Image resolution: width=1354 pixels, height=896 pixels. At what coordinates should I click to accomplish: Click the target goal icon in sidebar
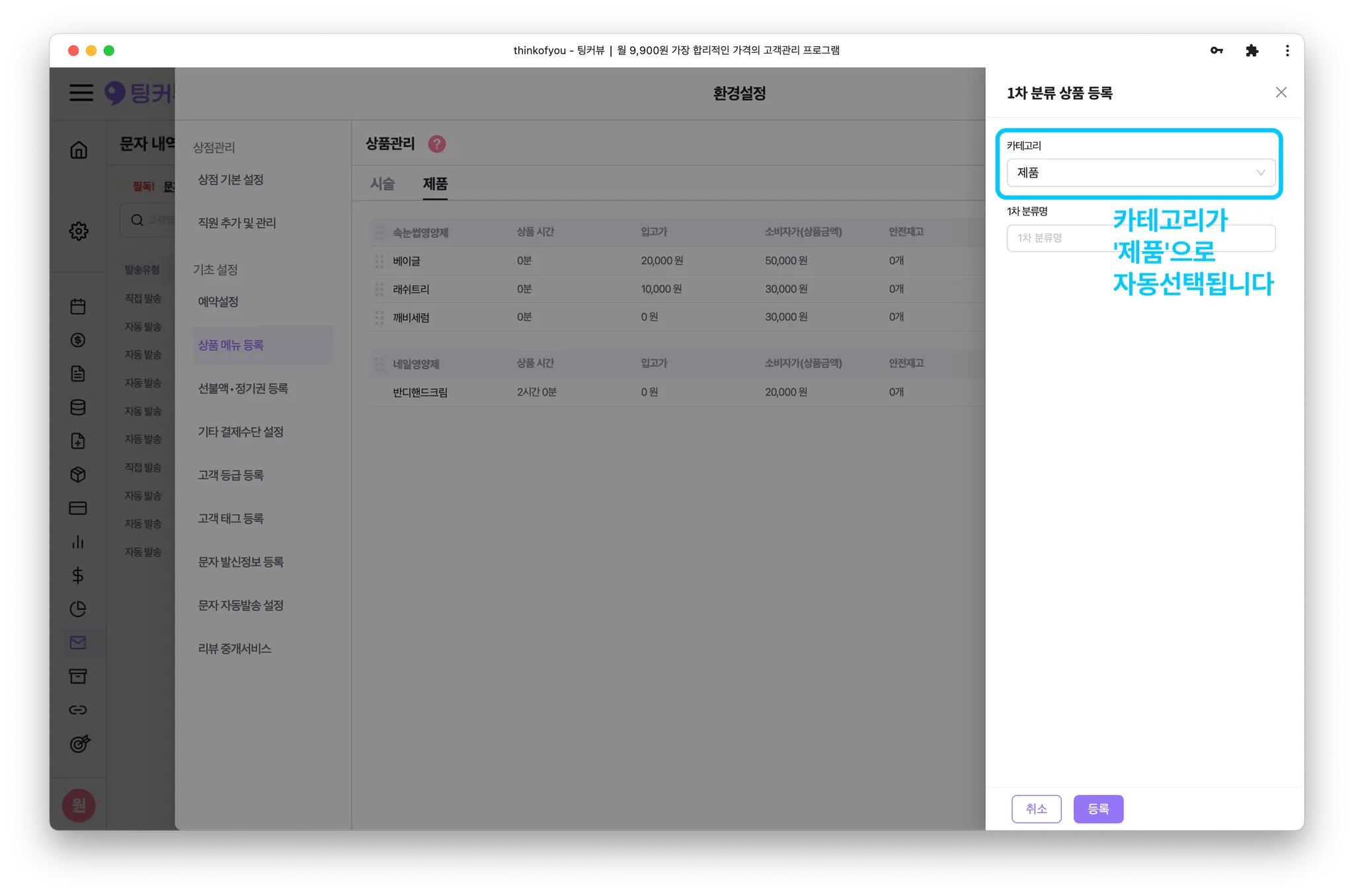(x=79, y=743)
